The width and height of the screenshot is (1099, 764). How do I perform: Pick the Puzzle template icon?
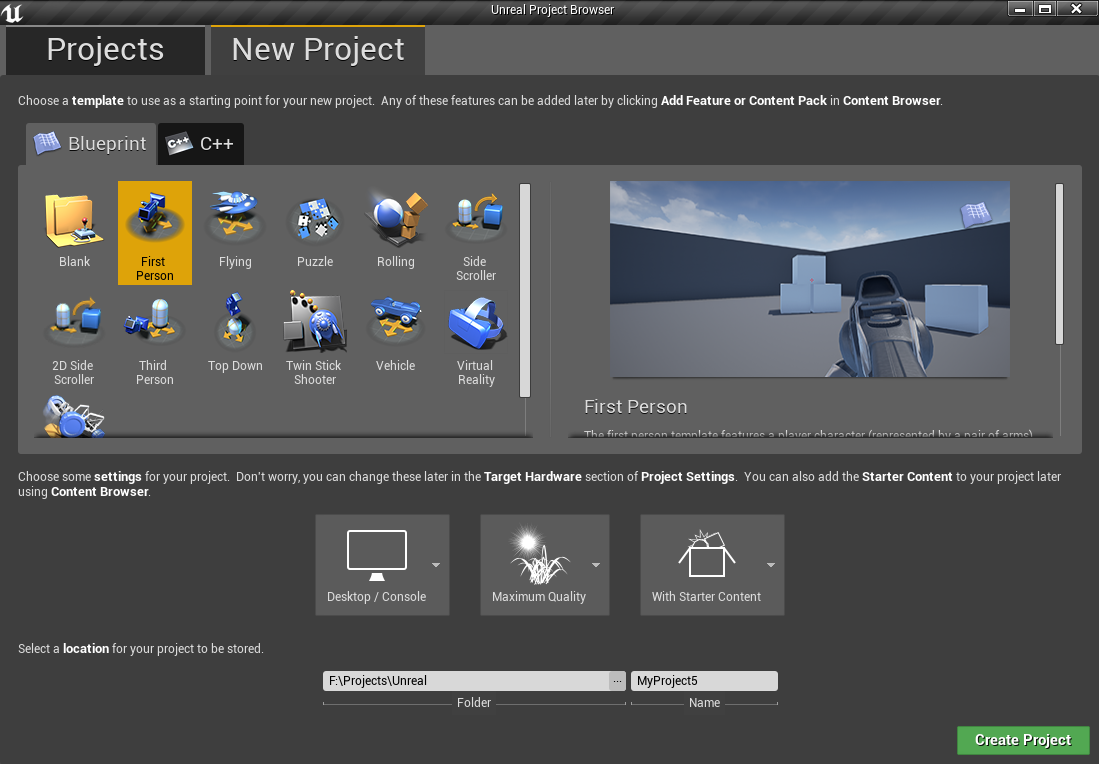pyautogui.click(x=315, y=220)
